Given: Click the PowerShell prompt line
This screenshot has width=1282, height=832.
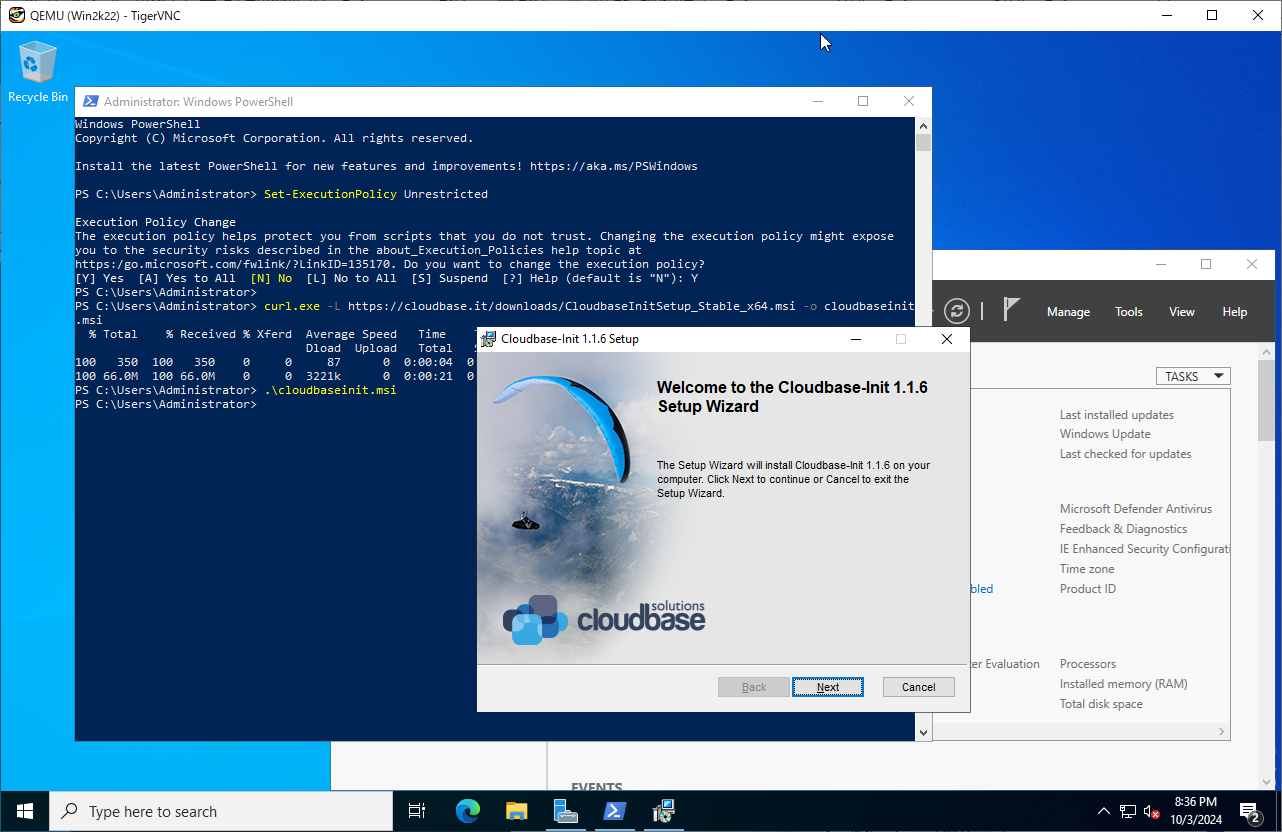Looking at the screenshot, I should 165,404.
